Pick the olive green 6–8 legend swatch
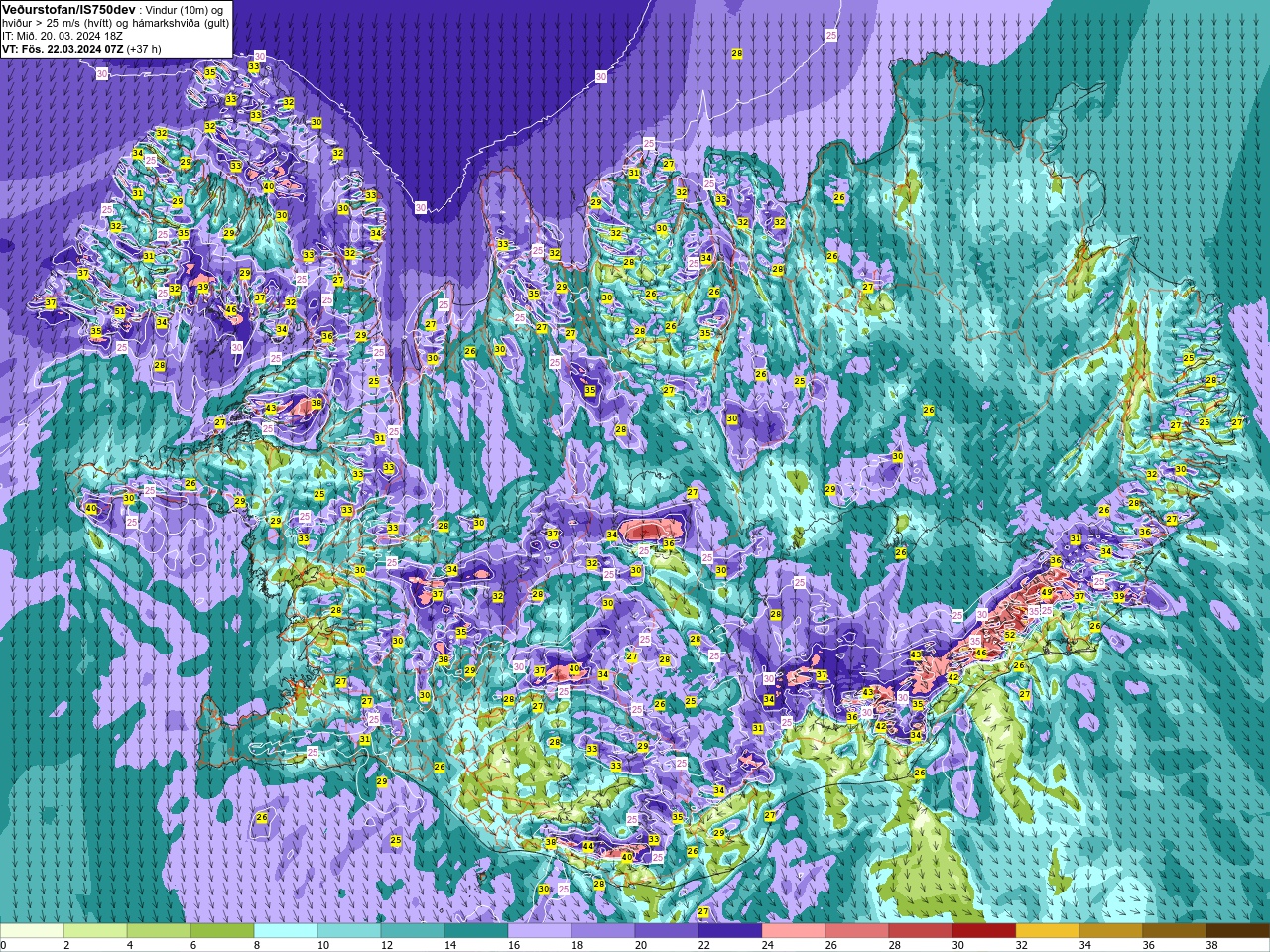 click(x=222, y=931)
